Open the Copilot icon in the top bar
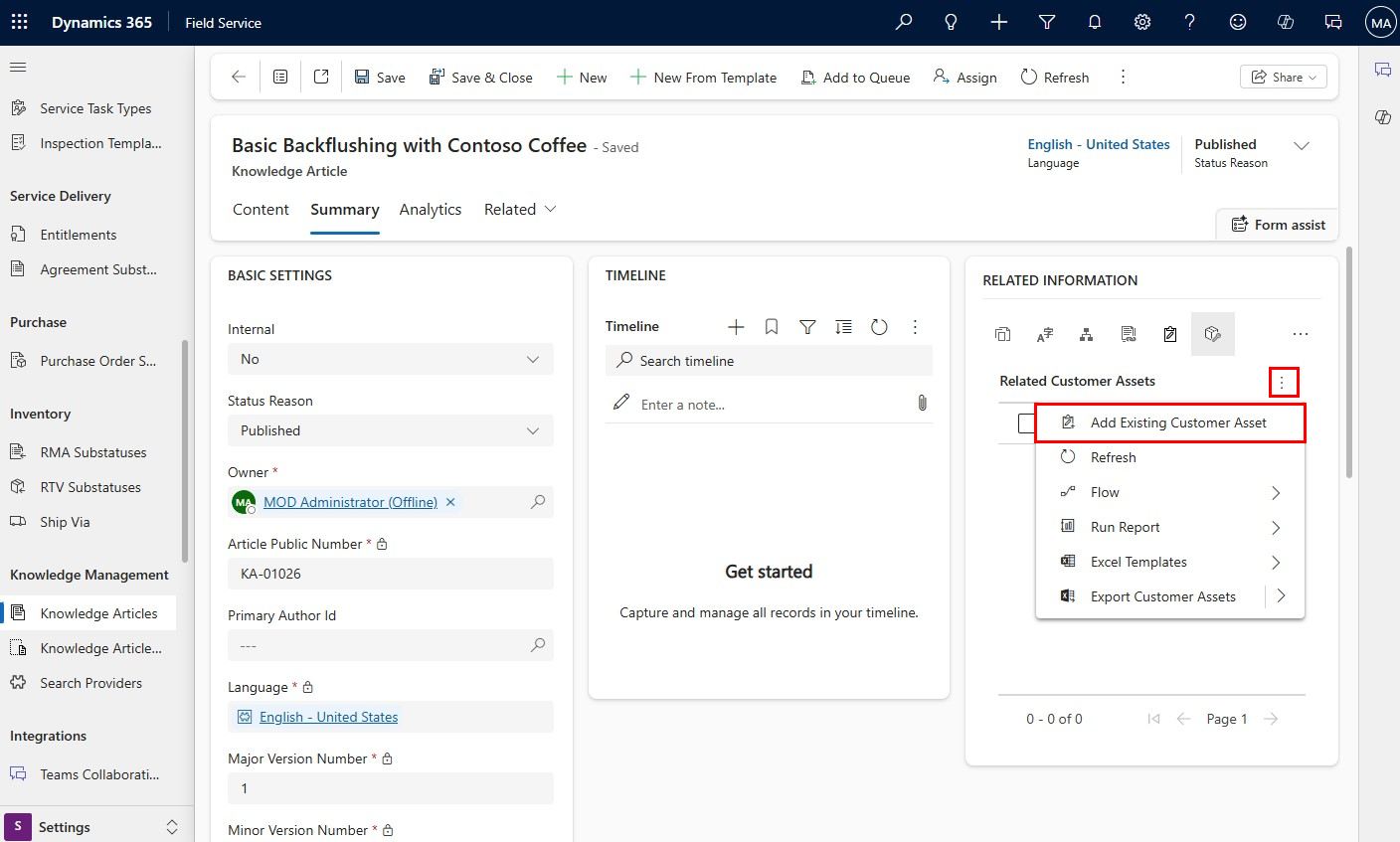Viewport: 1400px width, 842px height. point(1286,22)
